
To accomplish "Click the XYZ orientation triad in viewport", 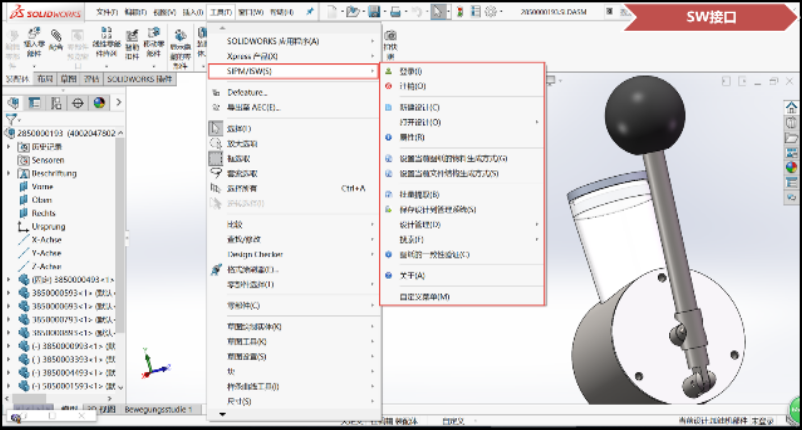I will 154,363.
